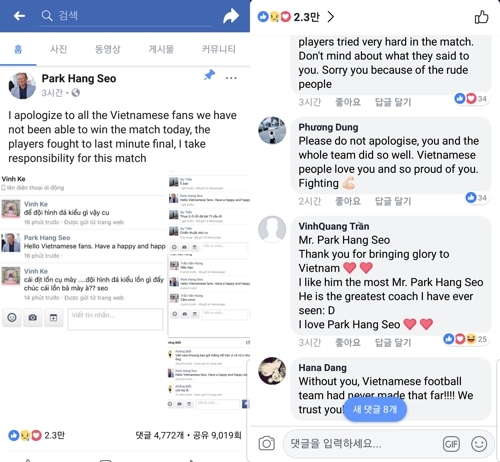Click the 댓글을 입력하세요 comment input

pos(360,444)
